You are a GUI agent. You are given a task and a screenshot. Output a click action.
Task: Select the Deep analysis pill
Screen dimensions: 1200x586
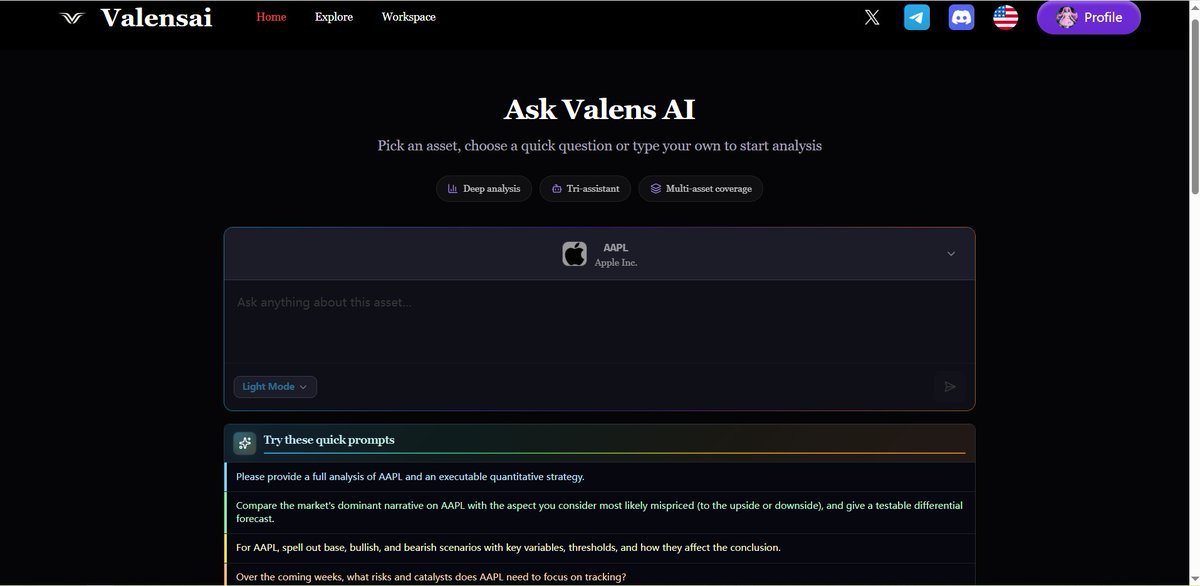coord(484,189)
